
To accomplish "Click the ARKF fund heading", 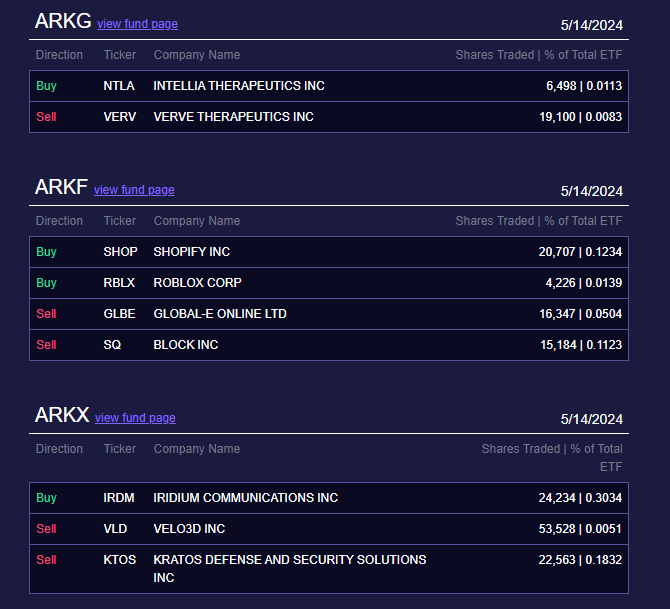I will [x=61, y=187].
